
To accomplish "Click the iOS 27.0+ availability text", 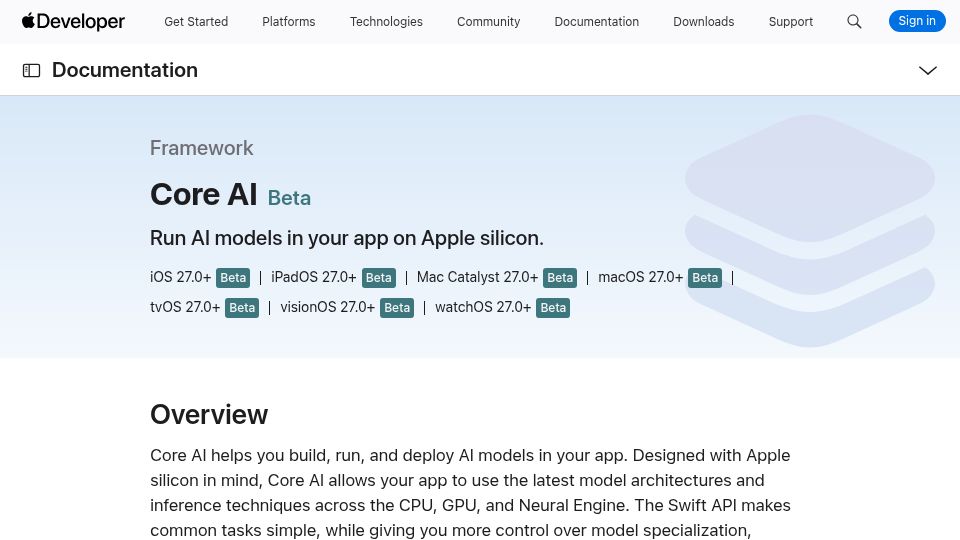I will [x=181, y=277].
